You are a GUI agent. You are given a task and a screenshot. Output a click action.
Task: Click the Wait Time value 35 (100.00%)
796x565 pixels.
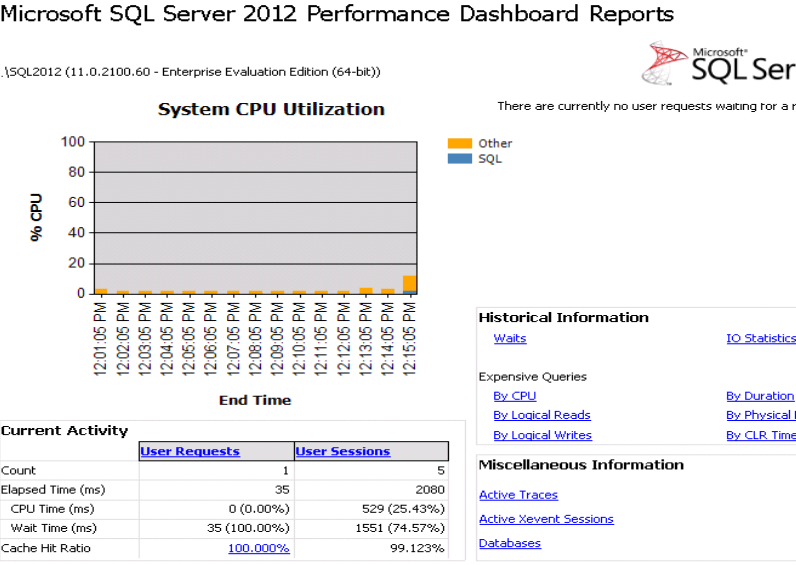coord(248,528)
